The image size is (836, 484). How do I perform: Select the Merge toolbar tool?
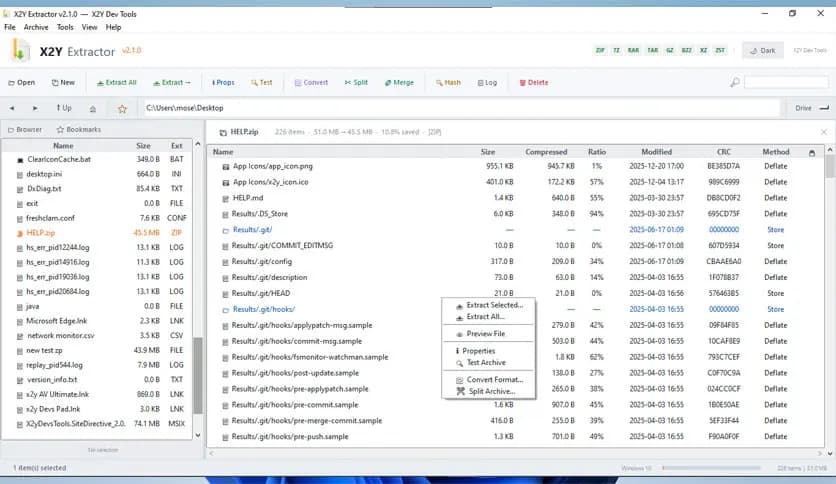click(399, 83)
